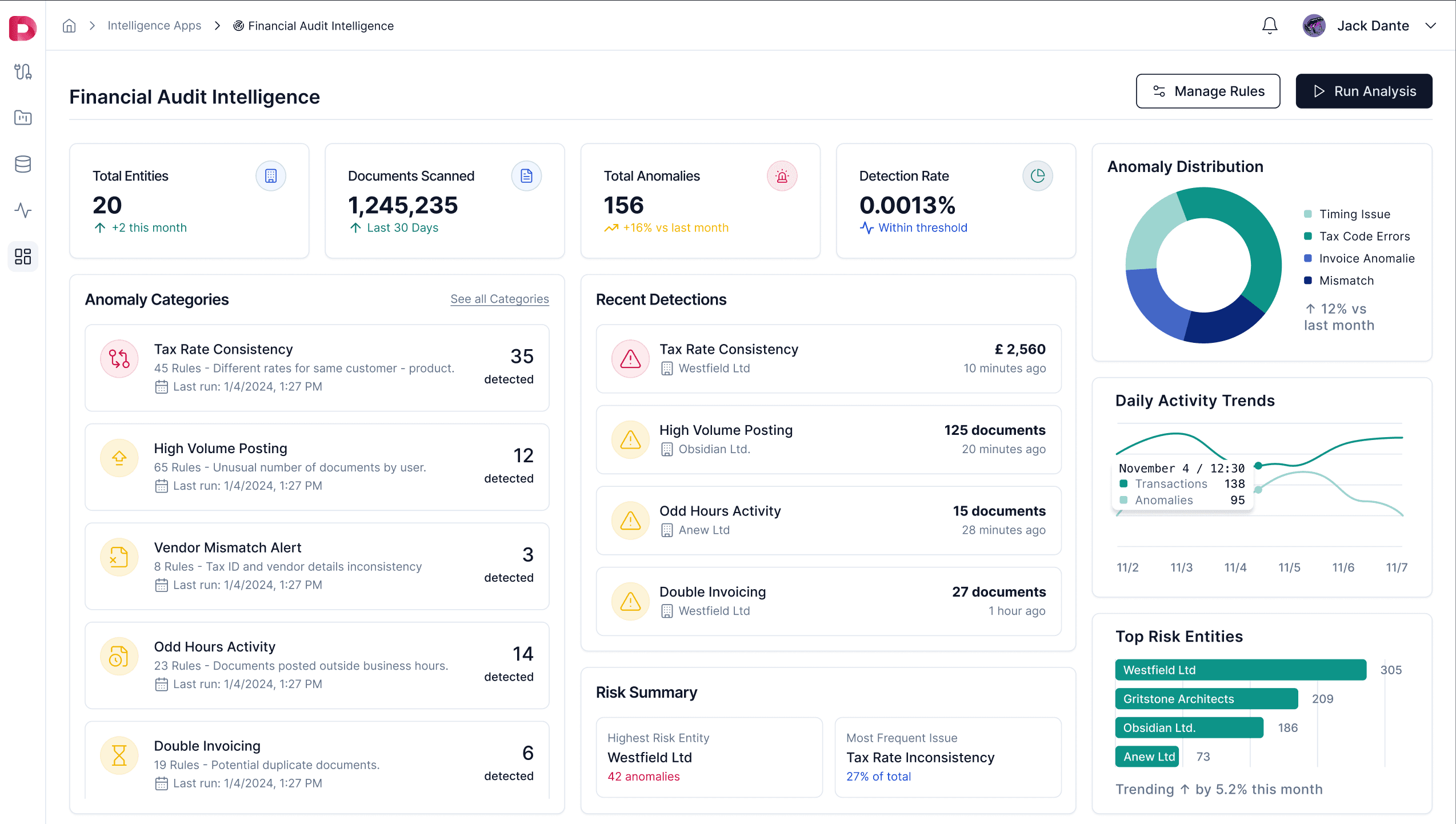Viewport: 1456px width, 824px height.
Task: Open Manage Rules
Action: (x=1207, y=91)
